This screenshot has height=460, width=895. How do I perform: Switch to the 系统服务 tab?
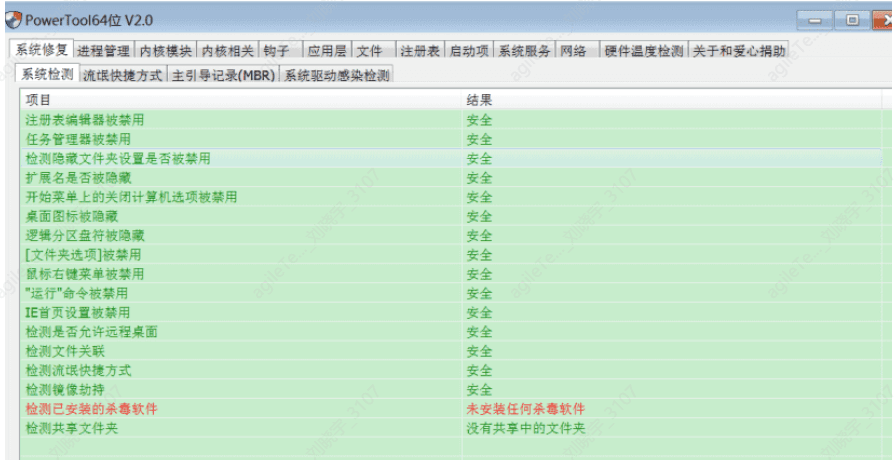click(525, 51)
